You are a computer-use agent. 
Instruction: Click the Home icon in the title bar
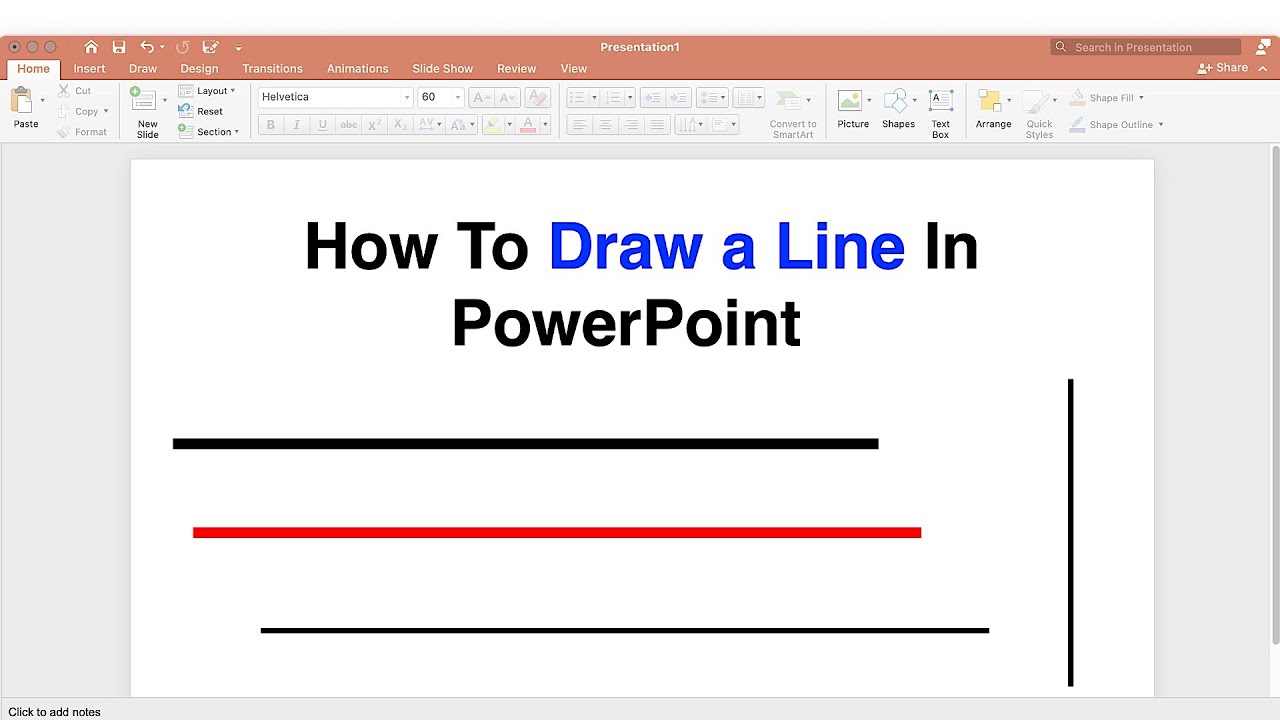click(x=91, y=47)
